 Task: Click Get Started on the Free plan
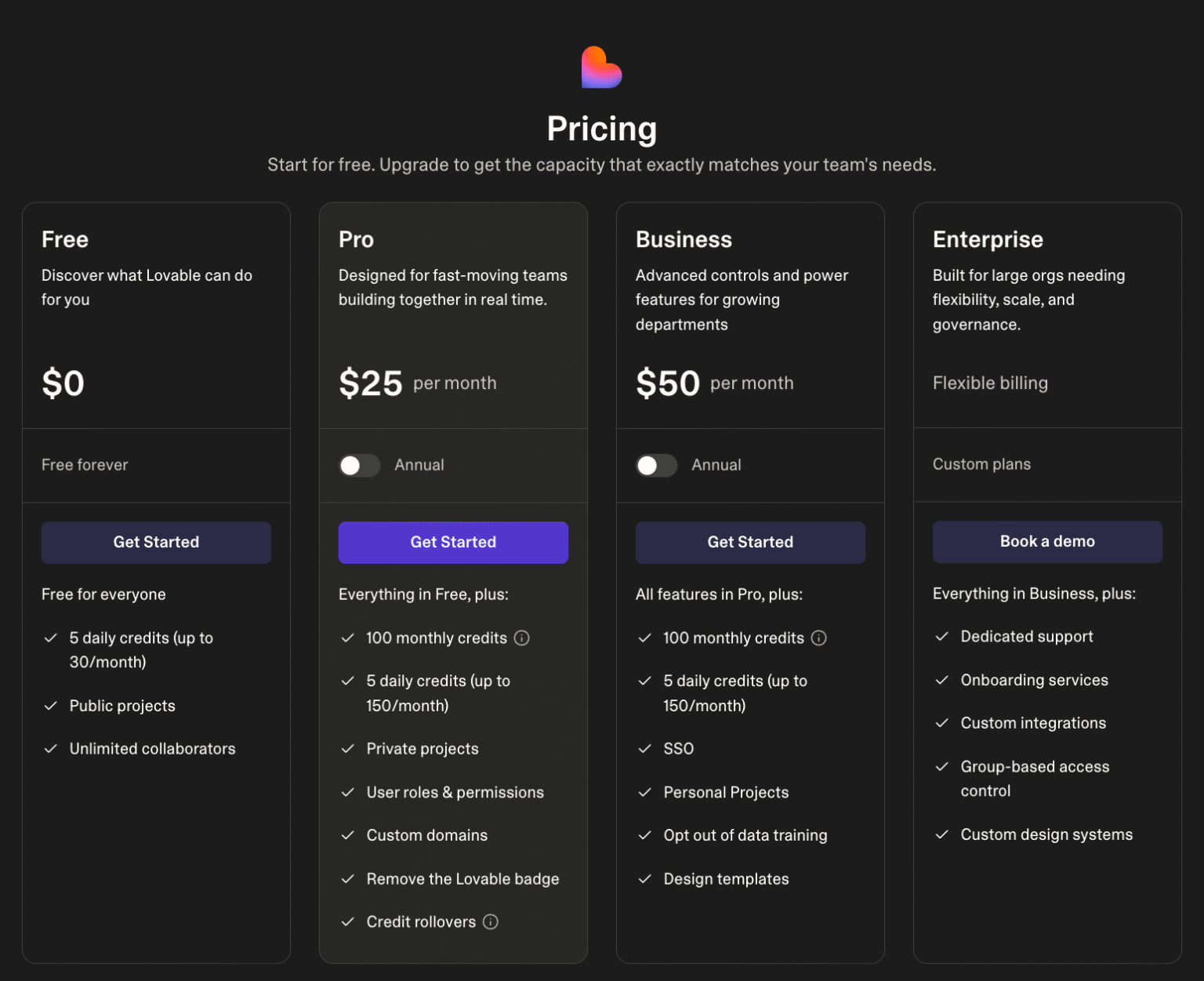[156, 542]
